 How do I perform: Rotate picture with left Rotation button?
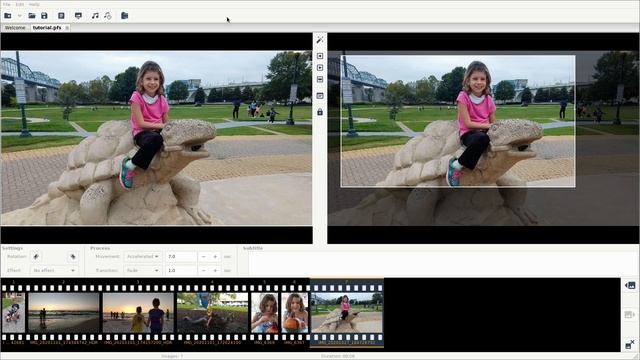[36, 257]
